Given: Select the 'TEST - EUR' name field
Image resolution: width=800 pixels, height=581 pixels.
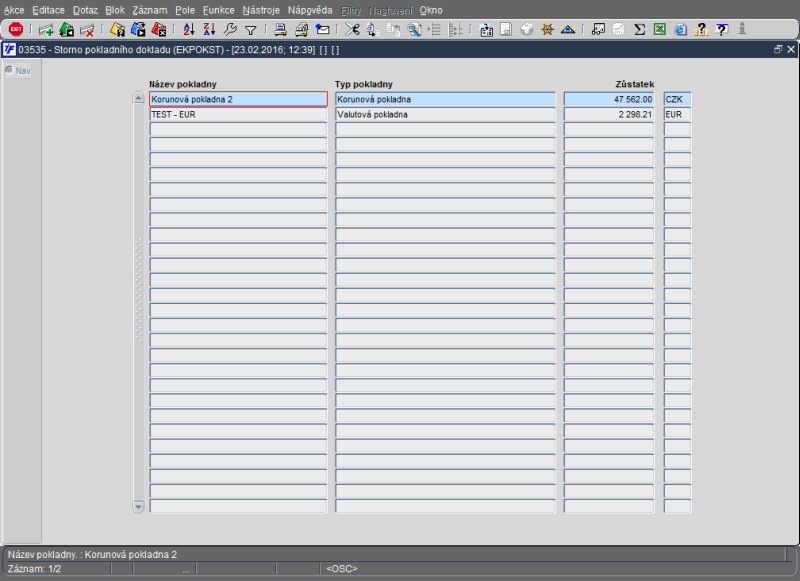Looking at the screenshot, I should tap(238, 114).
